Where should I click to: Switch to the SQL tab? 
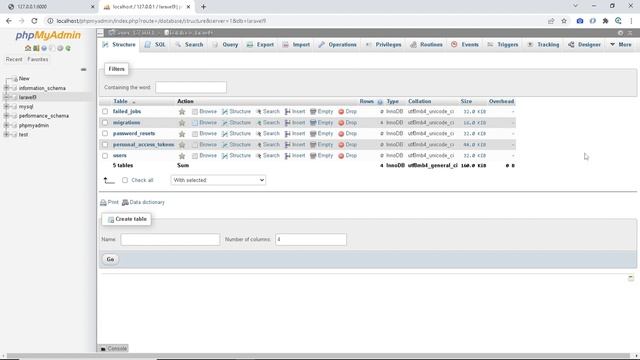click(x=155, y=44)
